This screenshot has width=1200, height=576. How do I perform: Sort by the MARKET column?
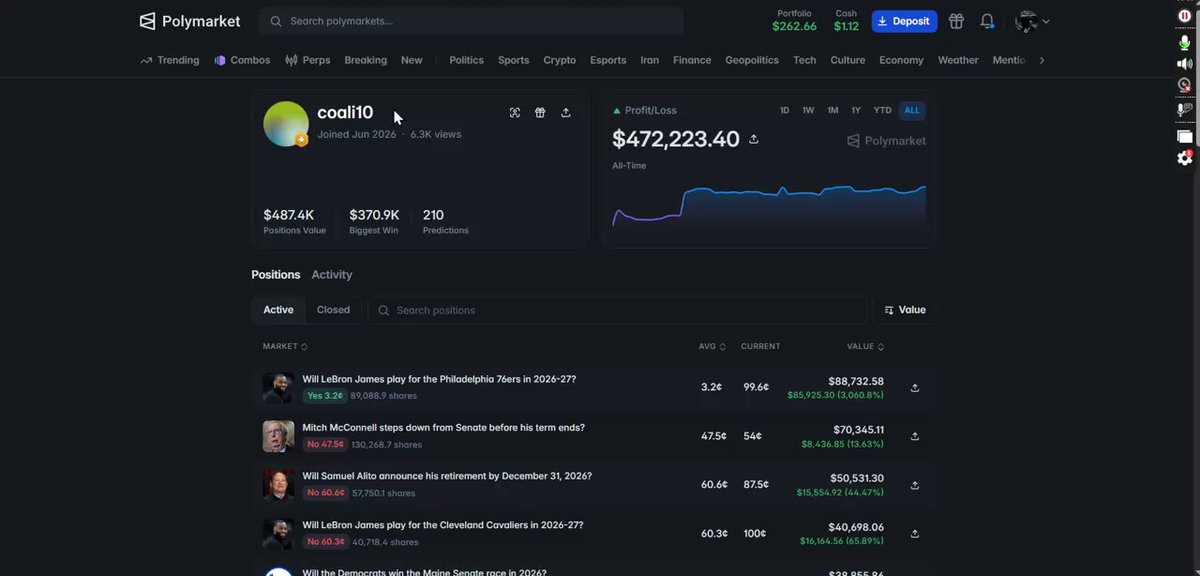point(285,346)
